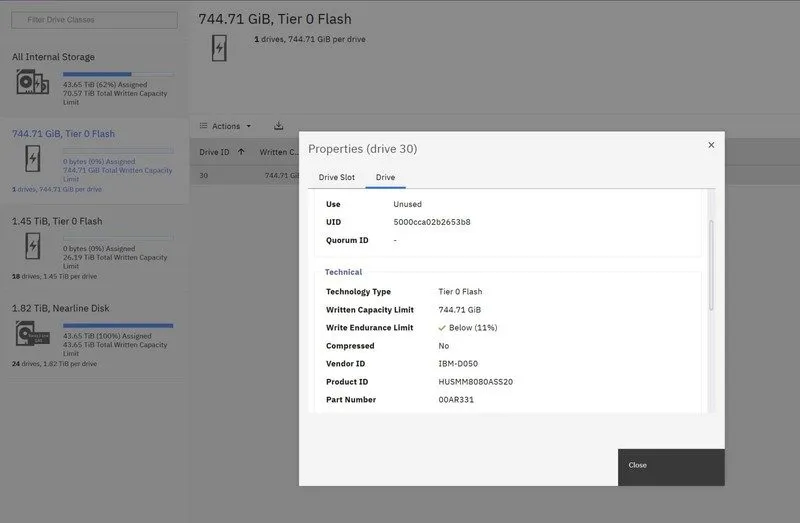
Task: Click the large flash drive icon in the header
Action: pyautogui.click(x=219, y=48)
